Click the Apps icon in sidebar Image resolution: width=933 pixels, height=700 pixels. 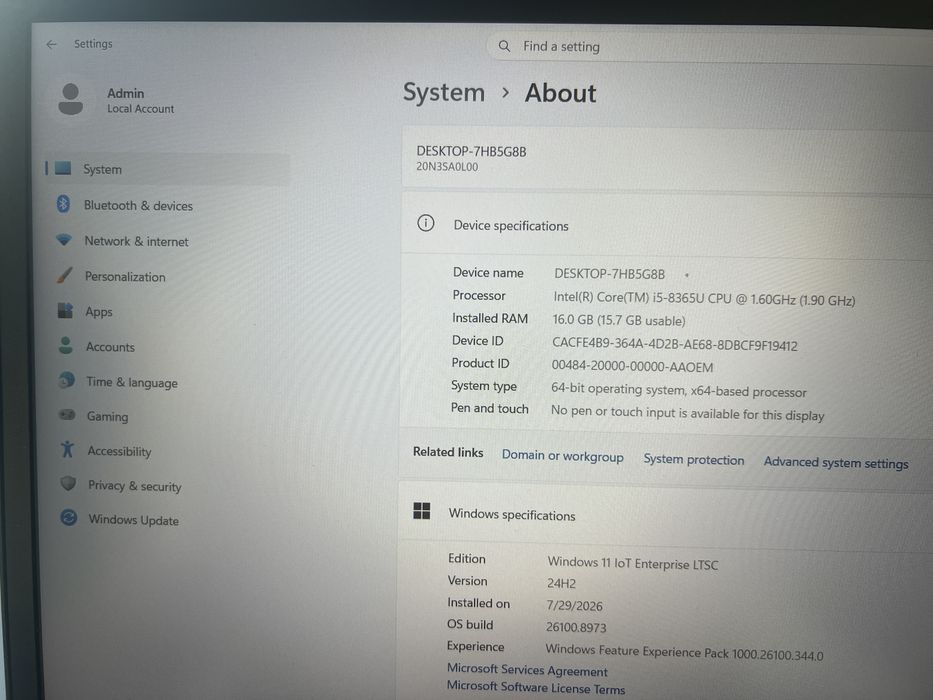pyautogui.click(x=65, y=311)
